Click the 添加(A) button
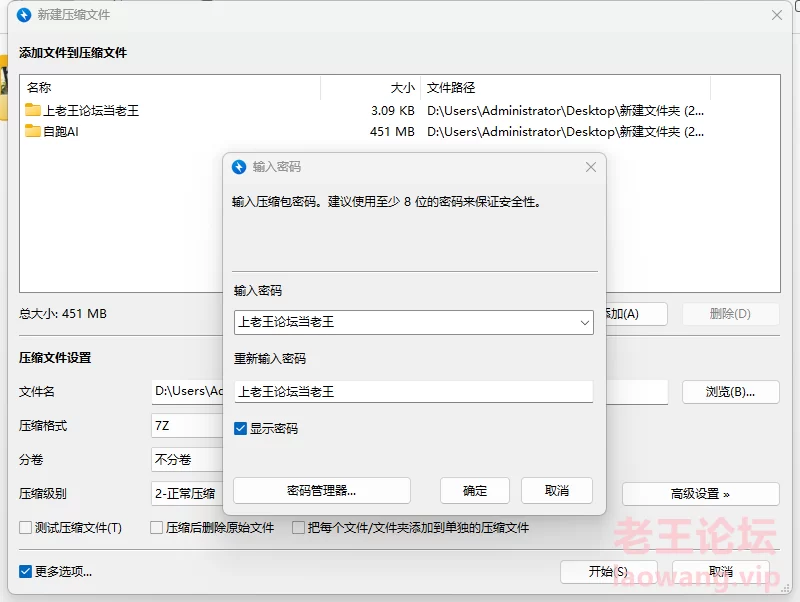Viewport: 800px width, 602px height. (636, 314)
